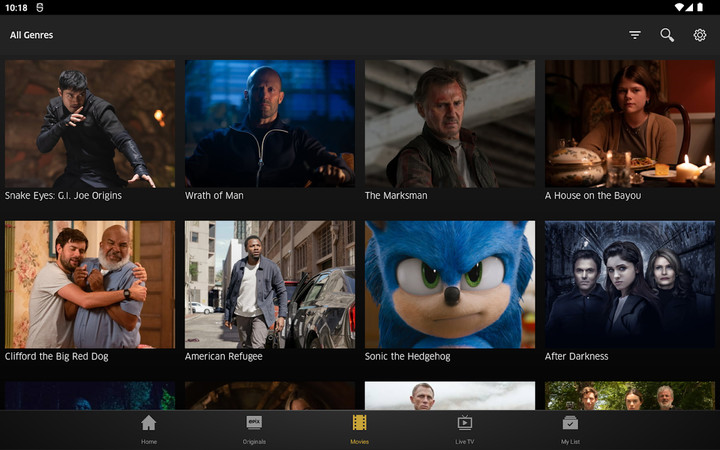Open the filter/sort icon in top bar
The image size is (720, 450).
pyautogui.click(x=635, y=35)
